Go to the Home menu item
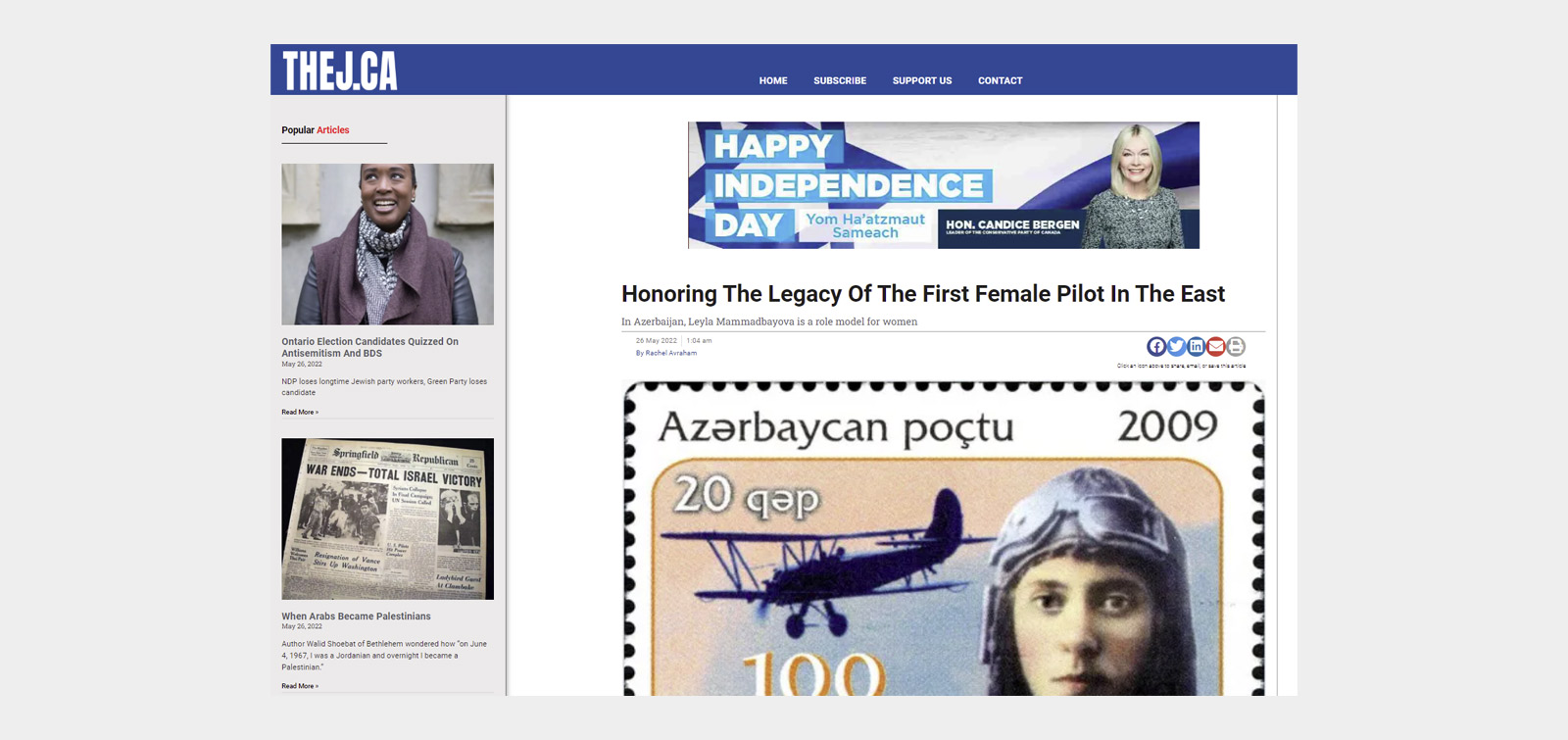The height and width of the screenshot is (740, 1568). (772, 80)
